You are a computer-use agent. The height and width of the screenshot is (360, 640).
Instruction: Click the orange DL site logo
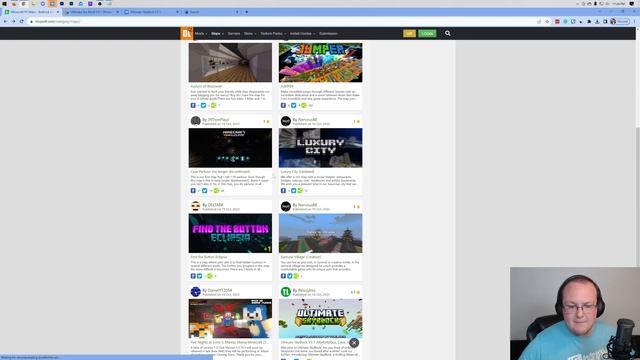click(187, 33)
